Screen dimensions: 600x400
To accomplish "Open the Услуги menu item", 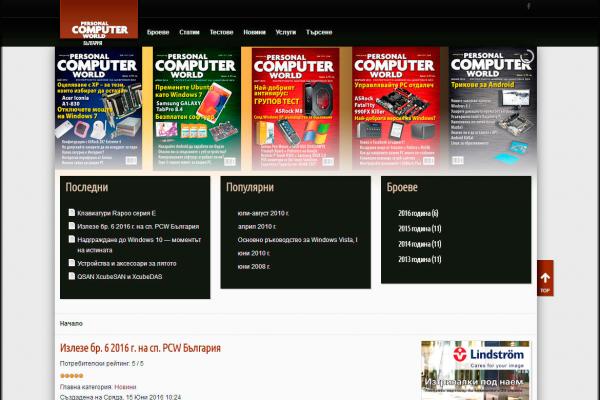I will coord(286,32).
